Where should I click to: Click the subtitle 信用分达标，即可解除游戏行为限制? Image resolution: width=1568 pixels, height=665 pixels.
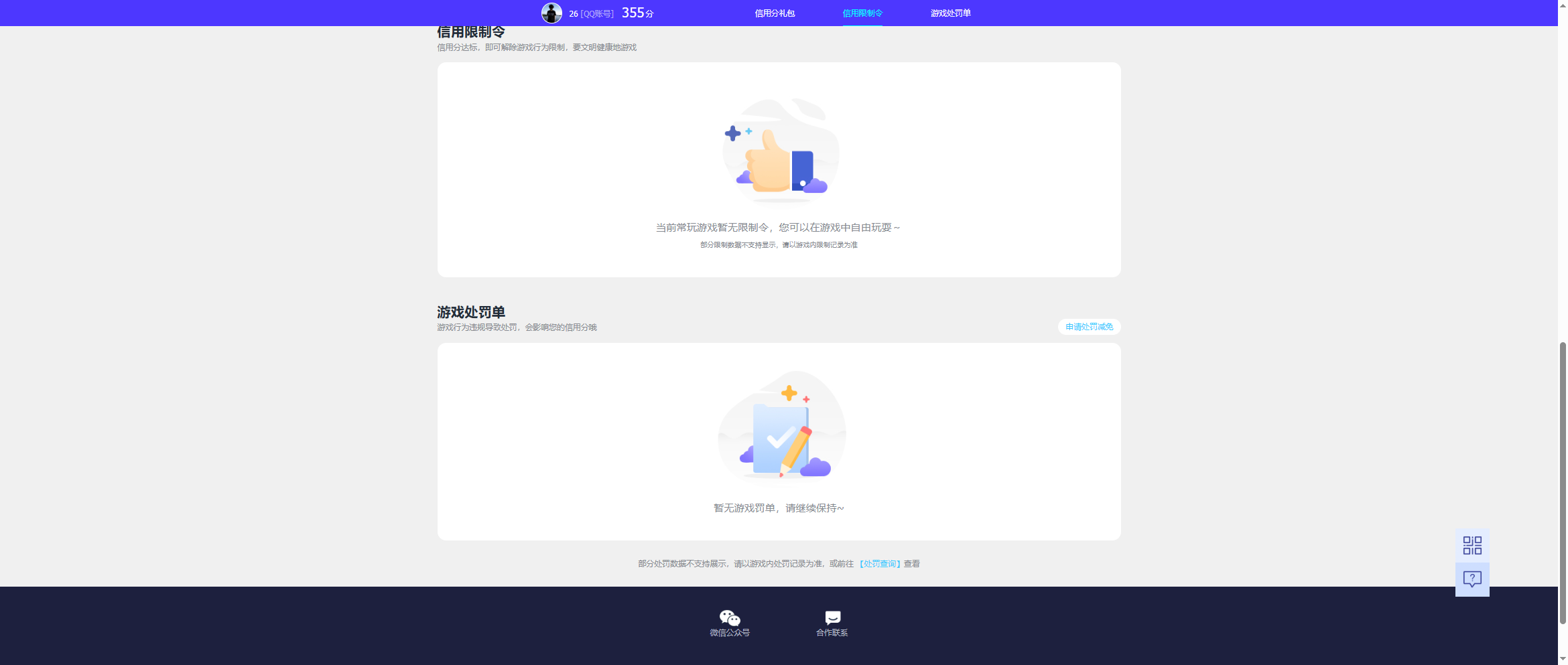coord(501,48)
